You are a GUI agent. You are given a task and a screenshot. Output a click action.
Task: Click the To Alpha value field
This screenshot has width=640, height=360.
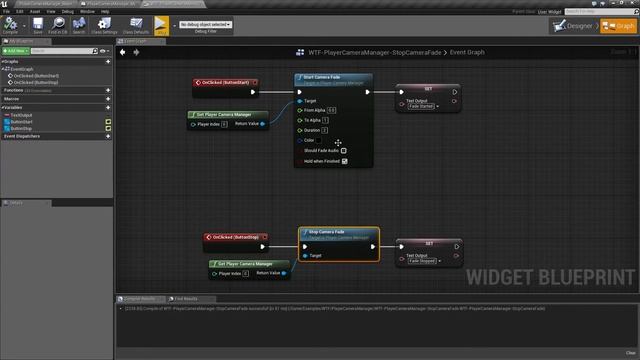[325, 120]
